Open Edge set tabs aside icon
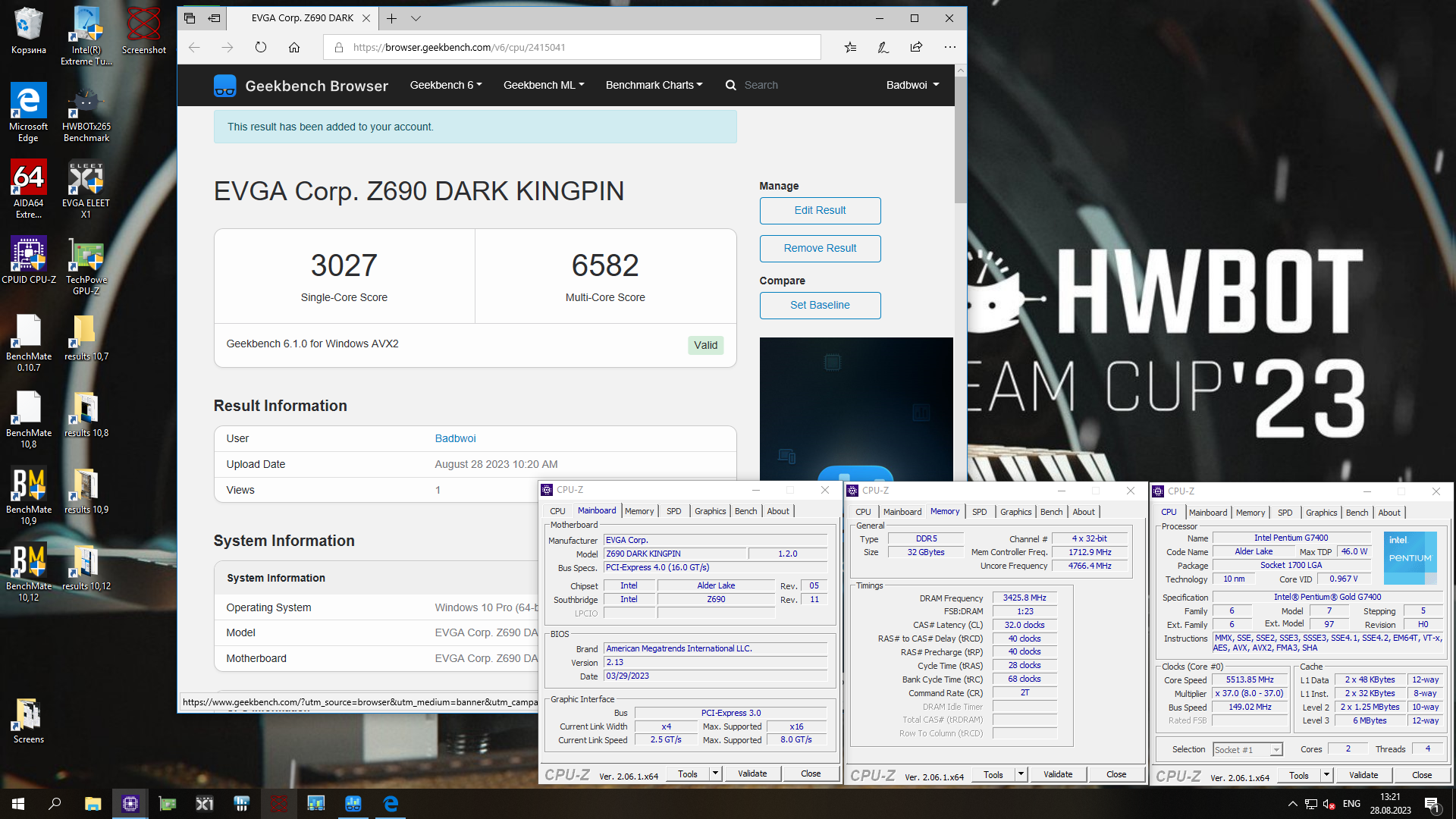This screenshot has height=819, width=1456. (215, 18)
